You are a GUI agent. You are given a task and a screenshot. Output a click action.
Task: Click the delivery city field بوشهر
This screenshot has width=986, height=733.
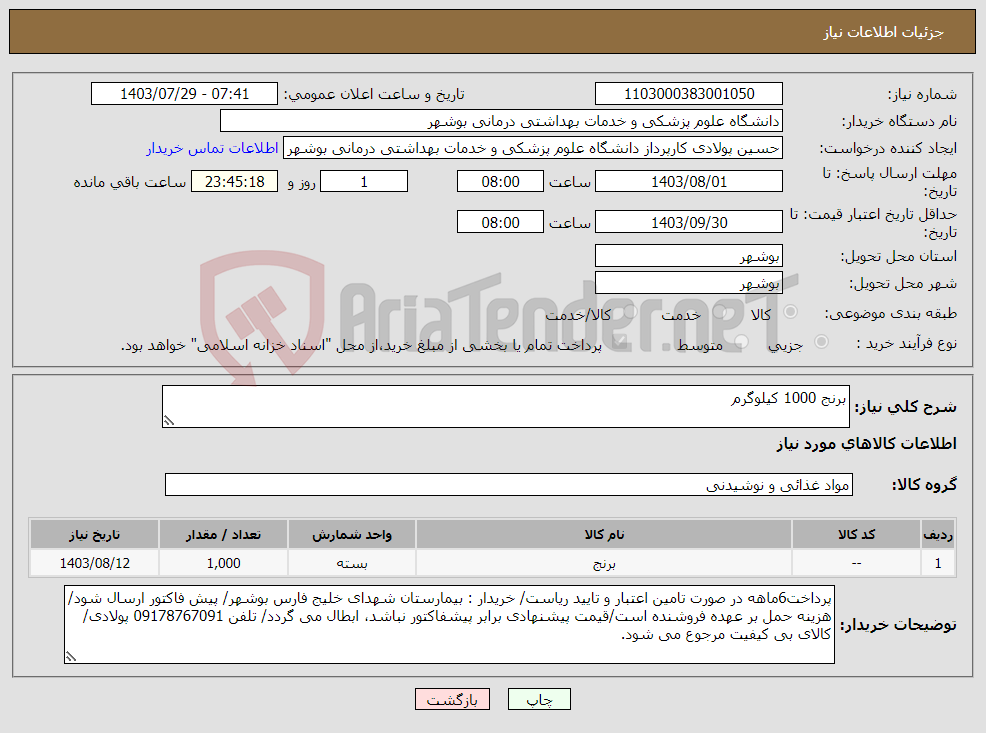tap(689, 283)
